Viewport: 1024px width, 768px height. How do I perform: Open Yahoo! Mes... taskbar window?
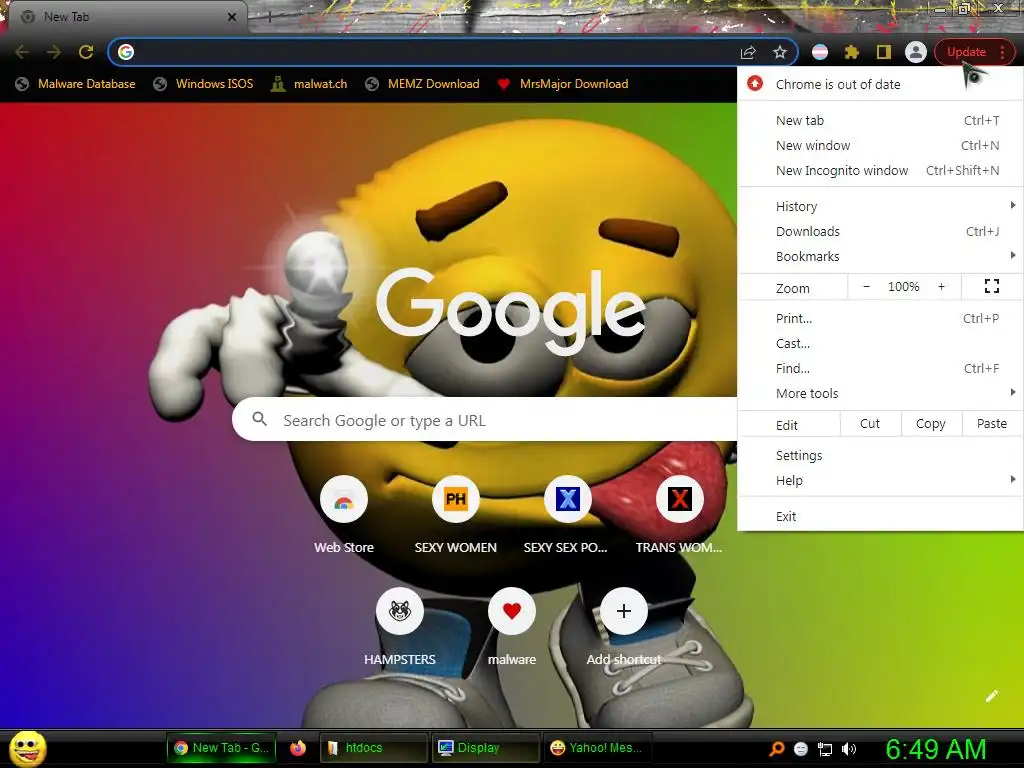[597, 748]
